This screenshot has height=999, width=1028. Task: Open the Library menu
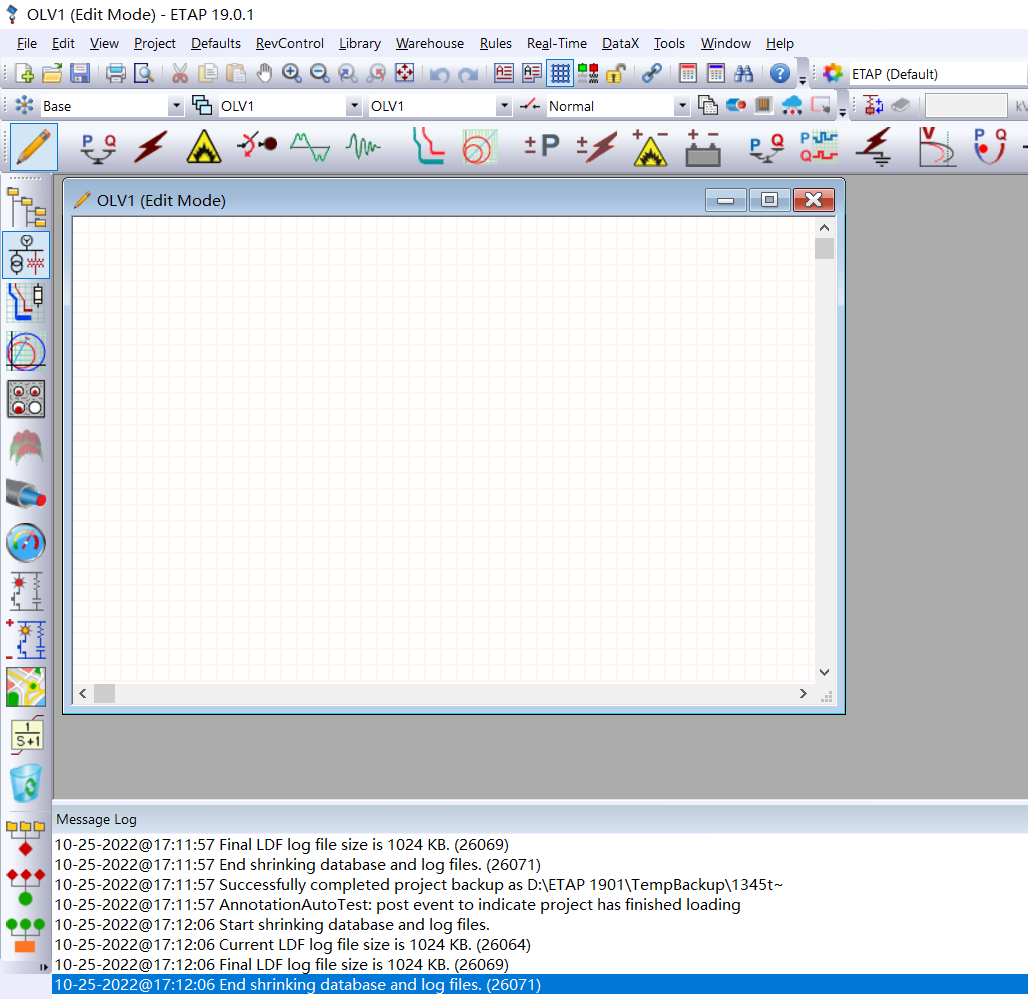coord(360,43)
